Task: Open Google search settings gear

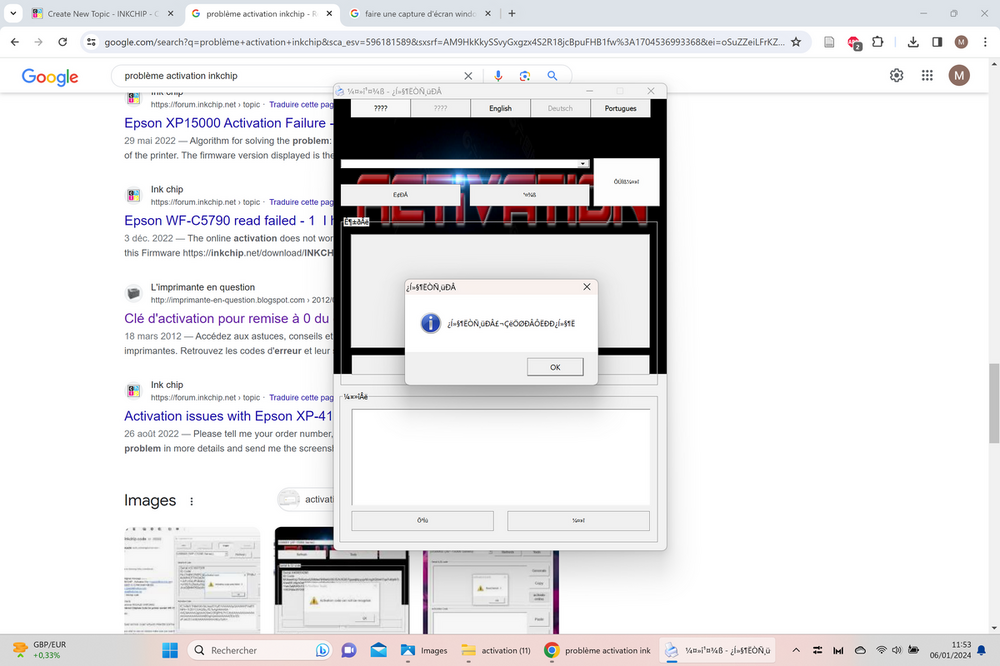Action: pyautogui.click(x=896, y=76)
